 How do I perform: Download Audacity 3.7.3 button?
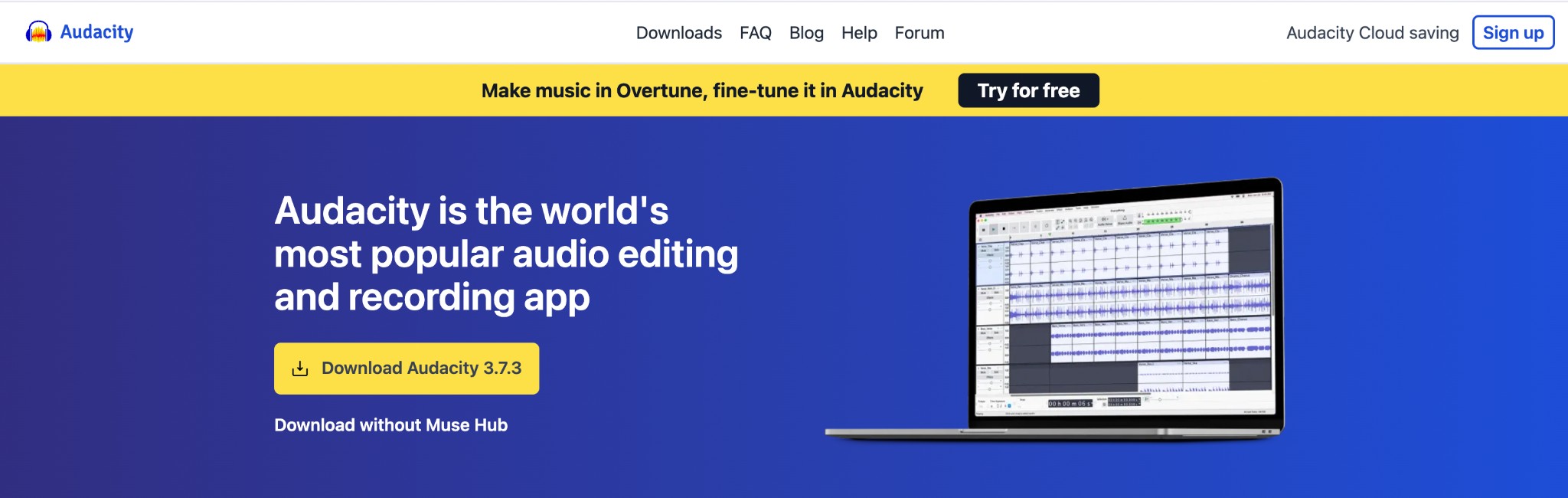pyautogui.click(x=407, y=369)
